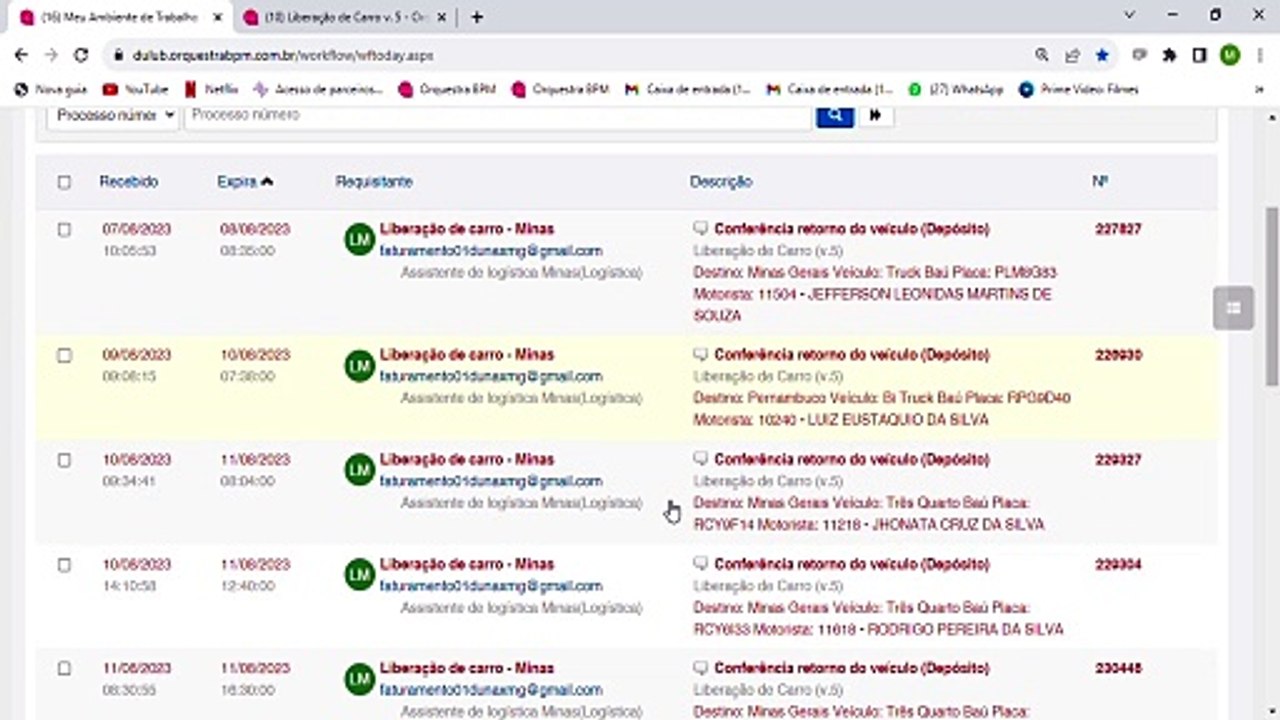
Task: Open the Processo número search-type dropdown
Action: (113, 115)
